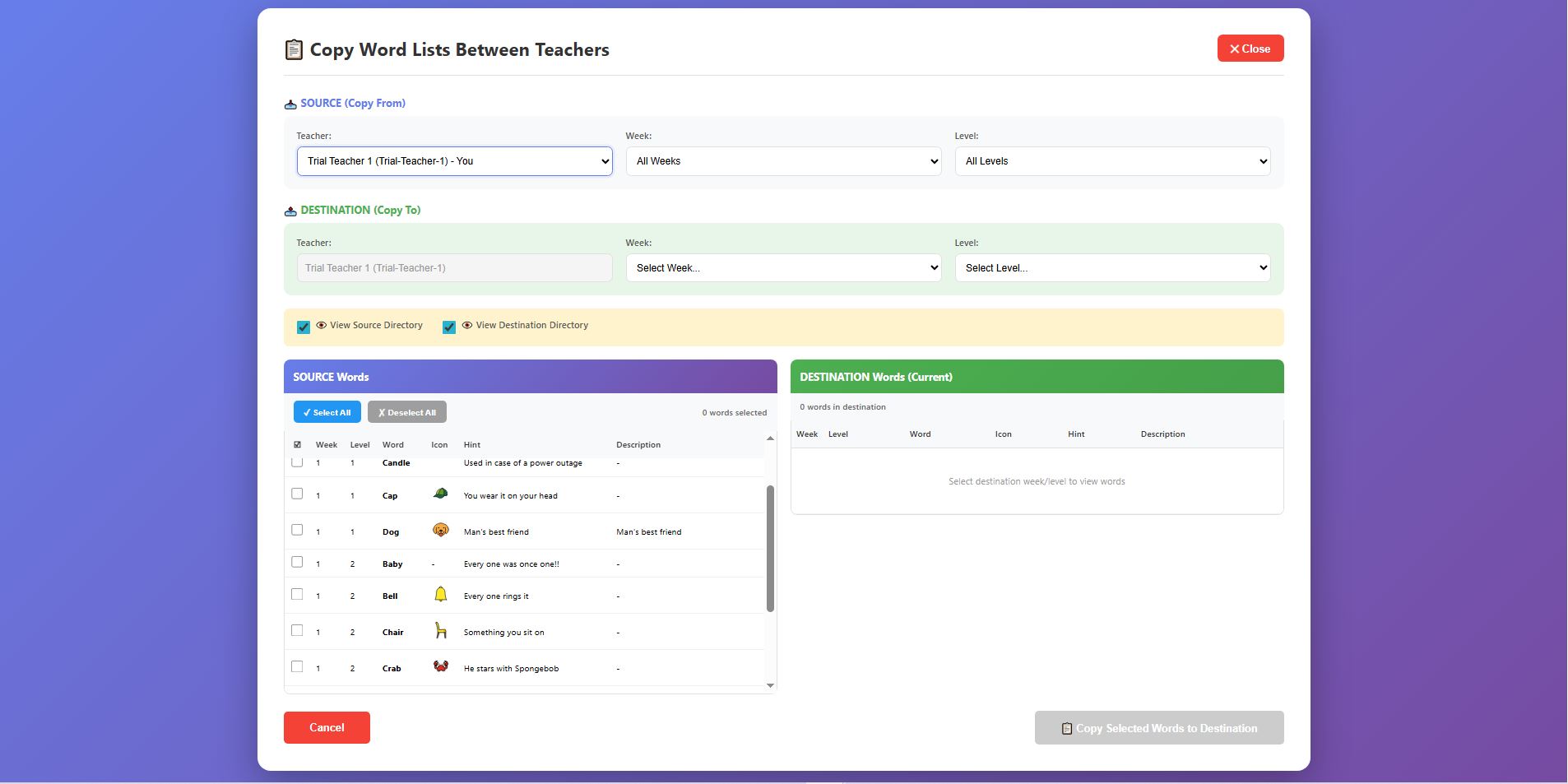Click the eye icon beside View Destination Directory
Screen dimensions: 1568x784
[467, 326]
